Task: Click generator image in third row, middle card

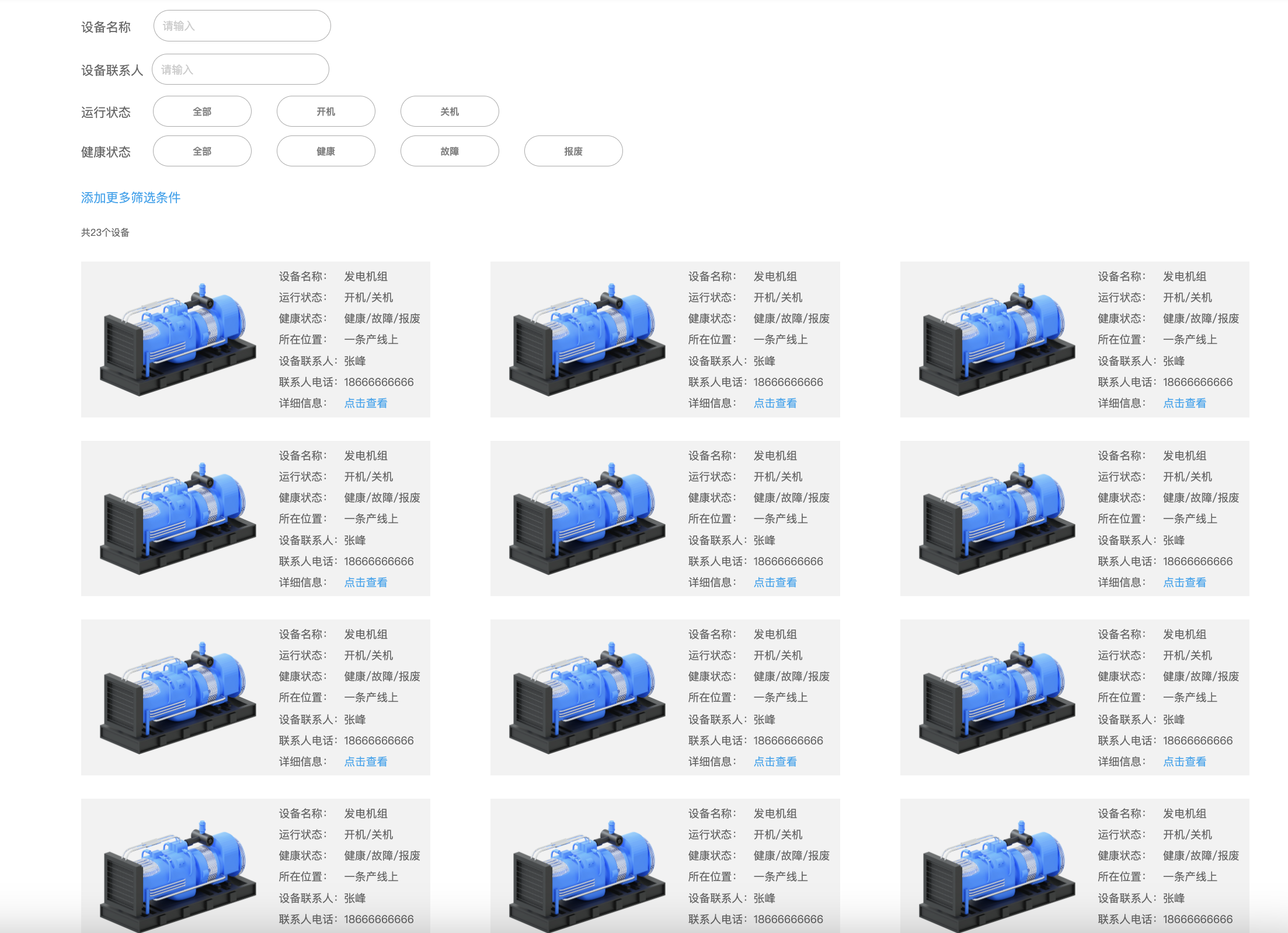Action: pos(587,698)
